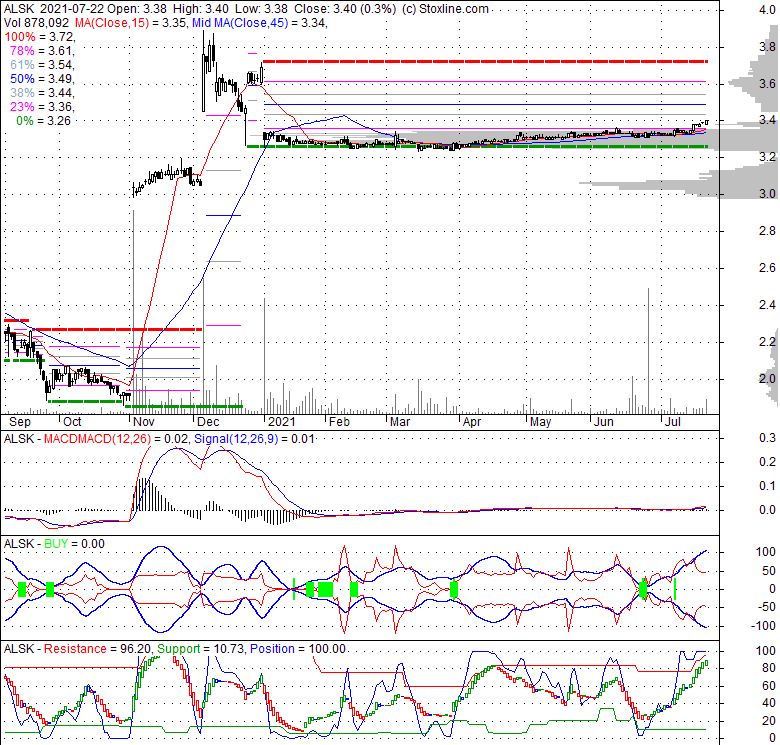Click the '(c) Stoxline.com' credit text

point(445,8)
